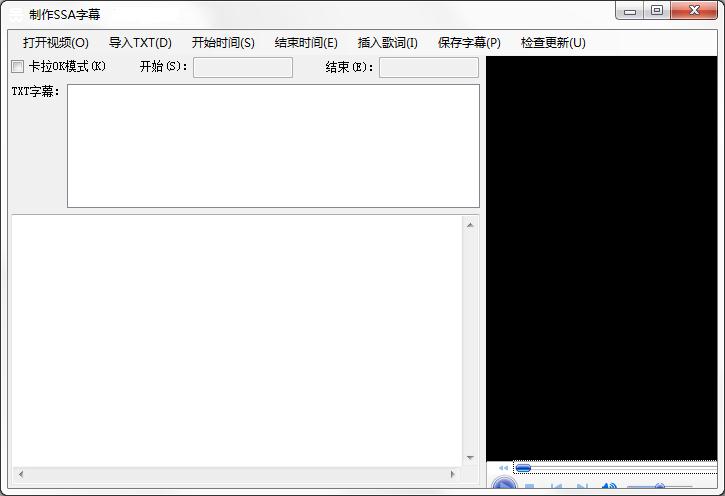
Task: Select 结束时间(E) in the menu bar
Action: click(x=306, y=43)
